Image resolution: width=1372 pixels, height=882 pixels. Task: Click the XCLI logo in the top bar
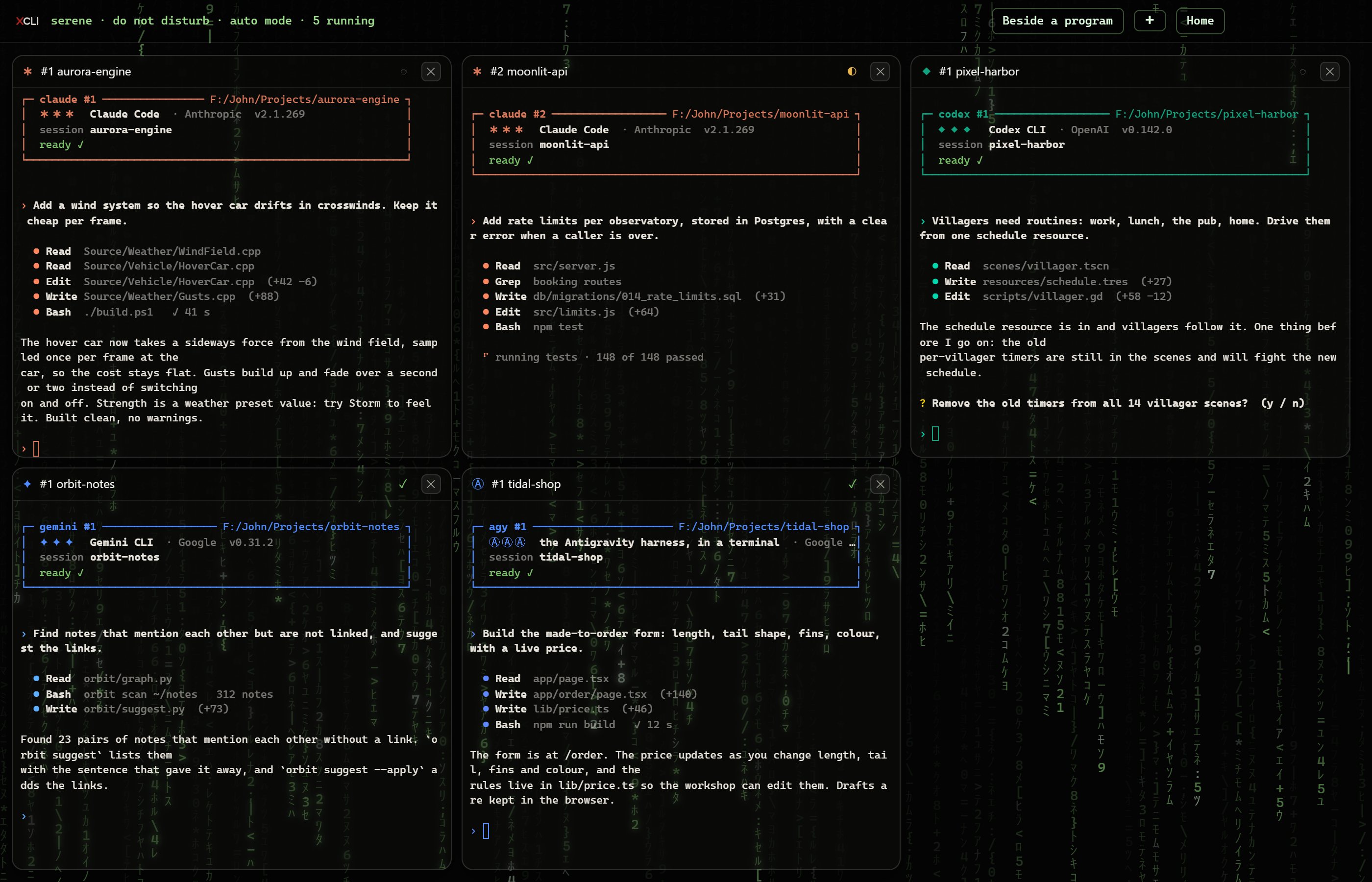point(27,21)
